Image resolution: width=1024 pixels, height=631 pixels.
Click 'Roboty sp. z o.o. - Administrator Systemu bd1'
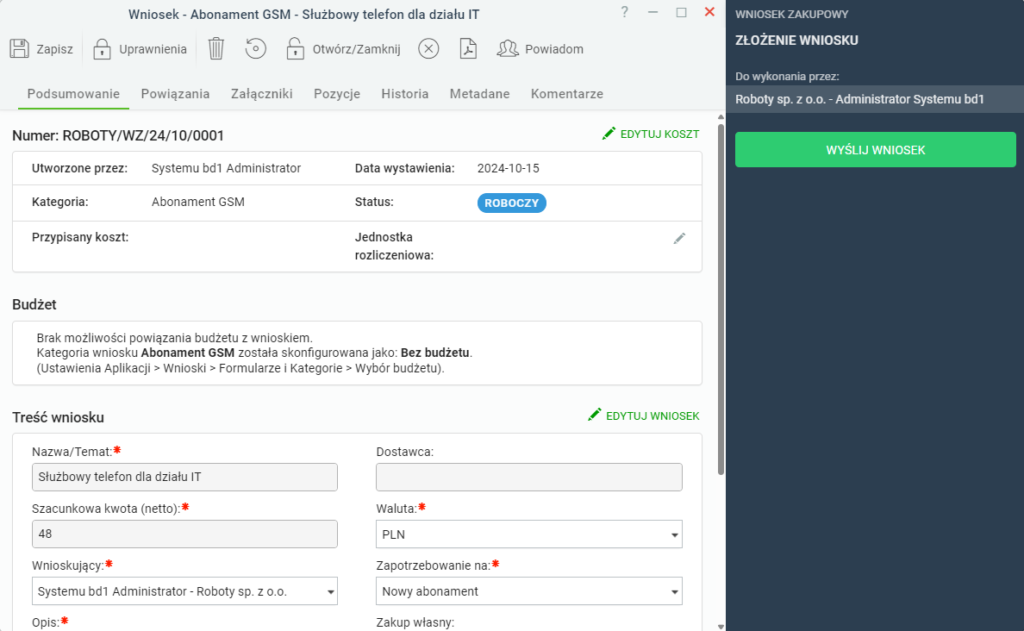(x=859, y=99)
